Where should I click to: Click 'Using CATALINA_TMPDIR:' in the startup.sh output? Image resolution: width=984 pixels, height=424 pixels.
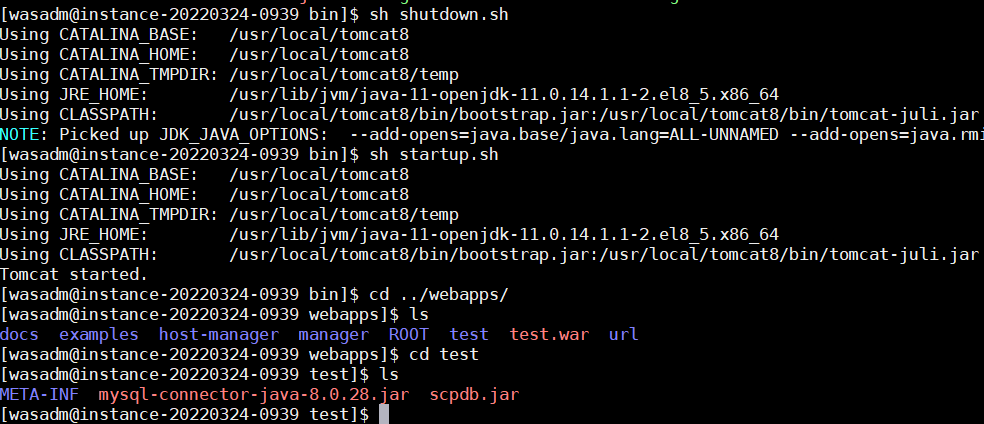click(109, 214)
